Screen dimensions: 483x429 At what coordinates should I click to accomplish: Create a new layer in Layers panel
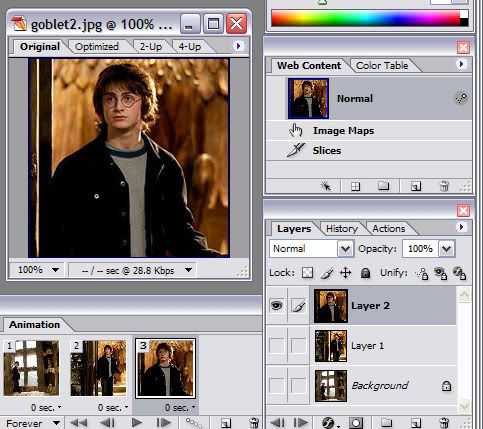pos(416,423)
